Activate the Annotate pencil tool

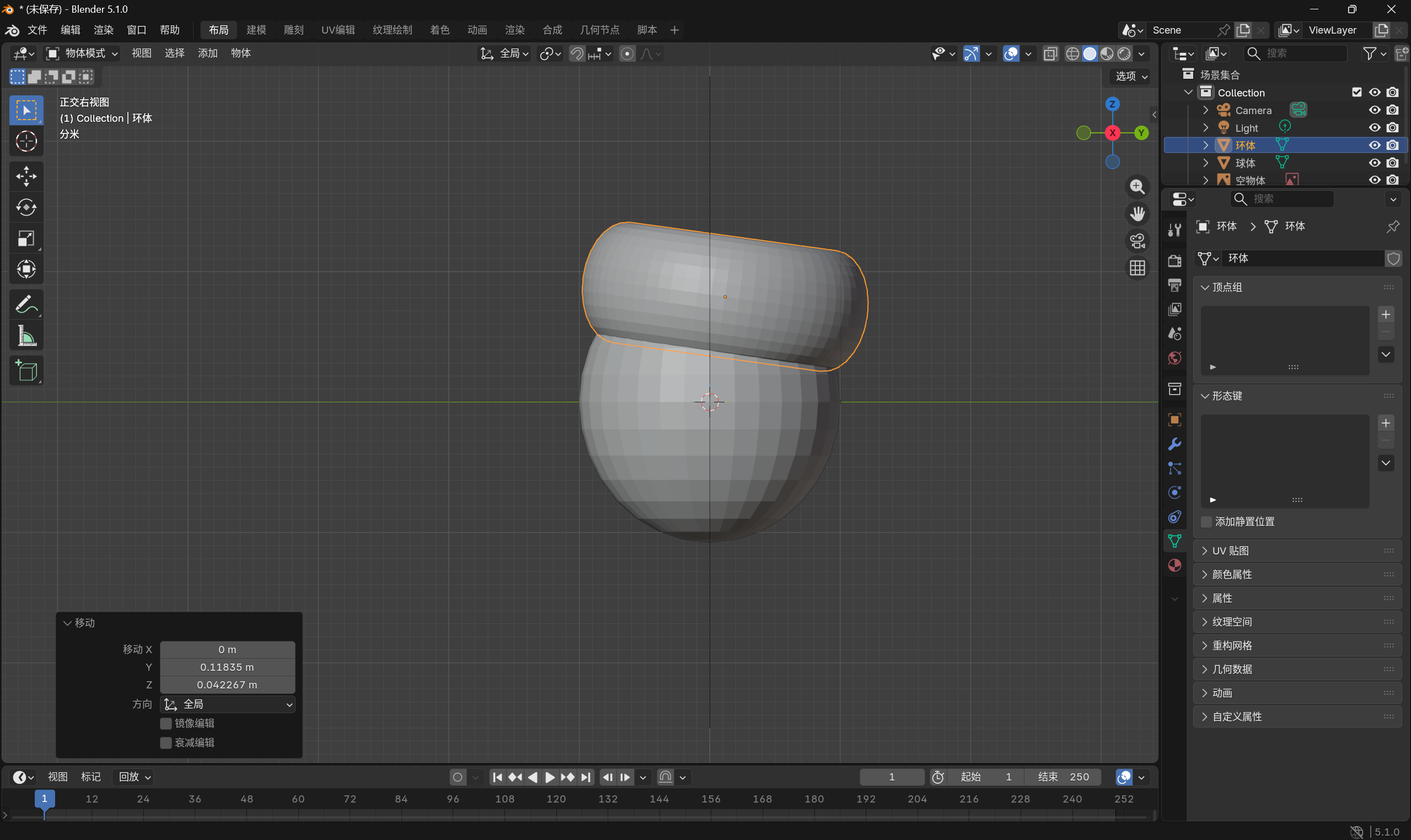tap(26, 305)
